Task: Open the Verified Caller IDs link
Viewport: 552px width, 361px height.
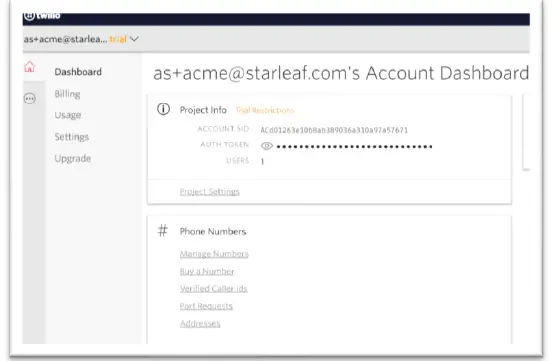Action: [214, 288]
